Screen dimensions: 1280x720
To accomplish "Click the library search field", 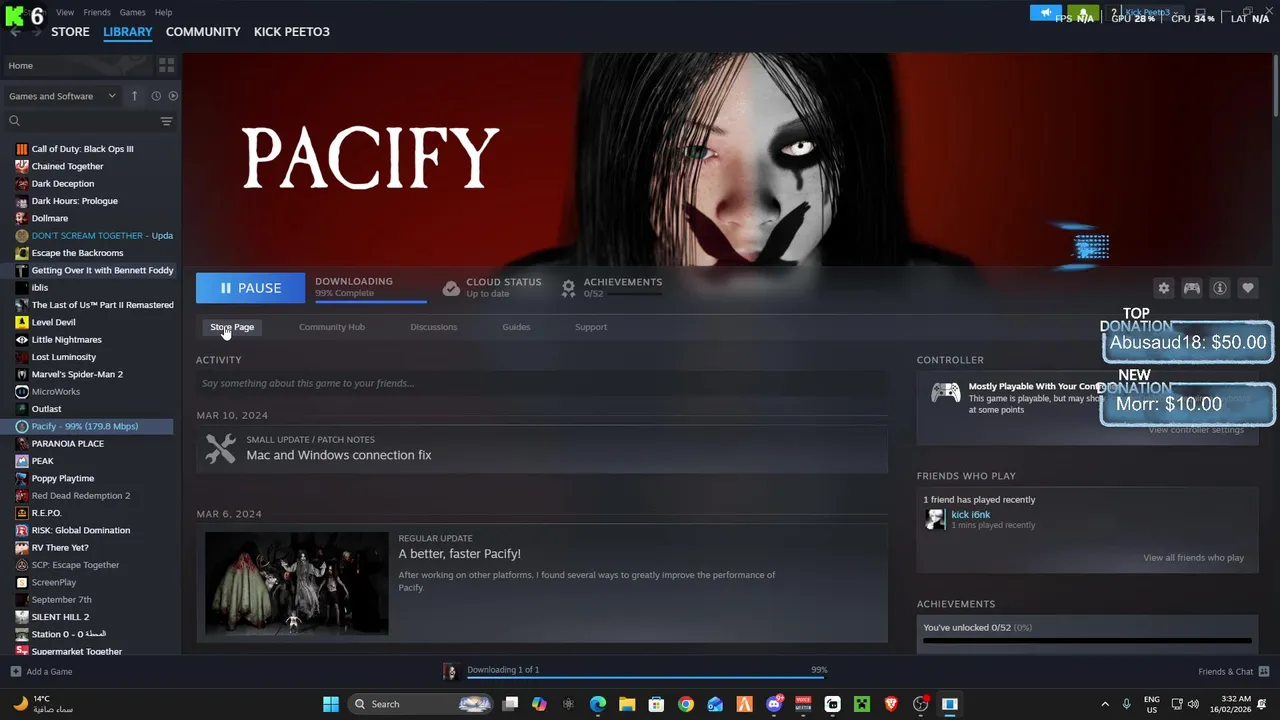I will (82, 121).
